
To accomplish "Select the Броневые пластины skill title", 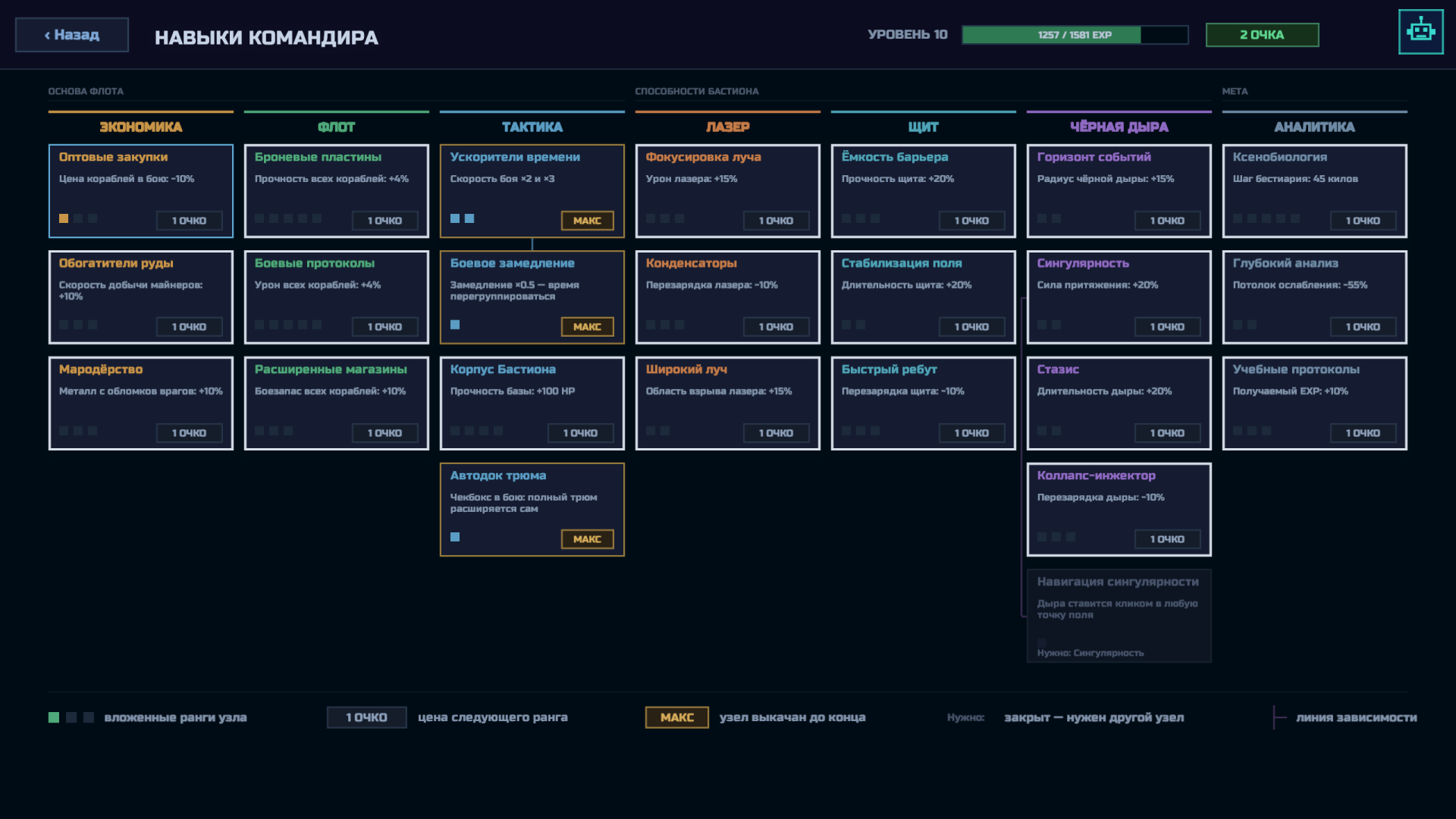I will coord(318,157).
